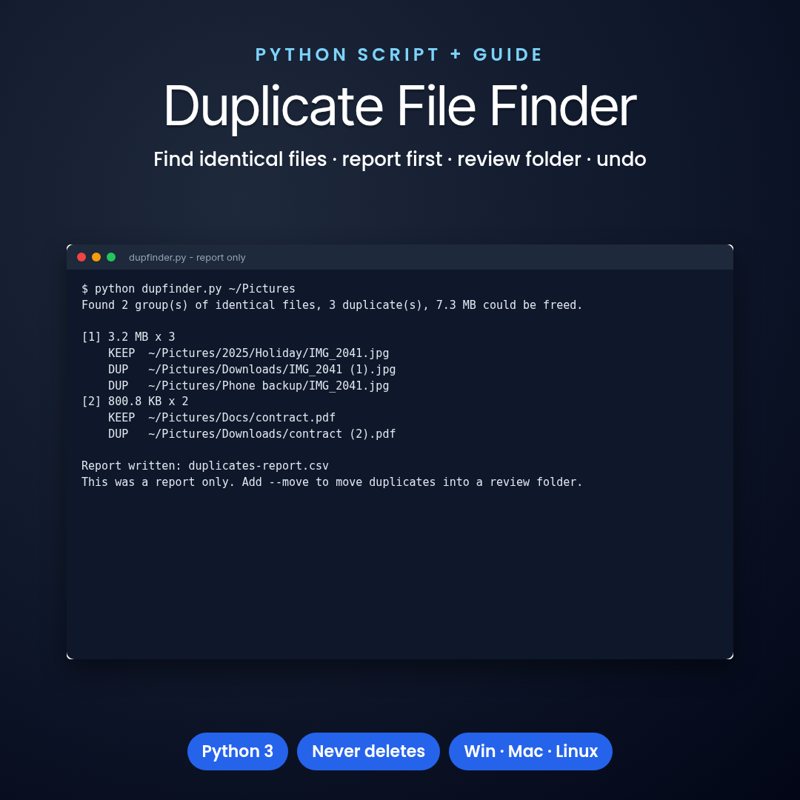Click 'Report written: duplicates-report.csv' line

tap(205, 466)
